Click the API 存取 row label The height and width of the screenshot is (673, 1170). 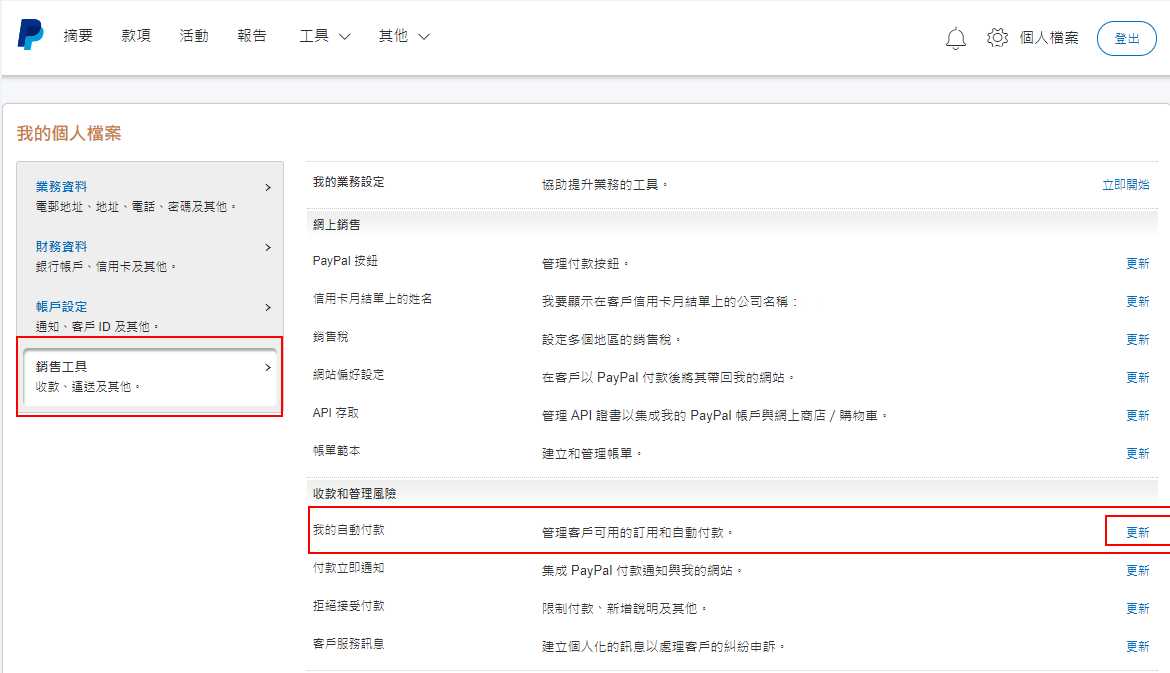click(336, 413)
